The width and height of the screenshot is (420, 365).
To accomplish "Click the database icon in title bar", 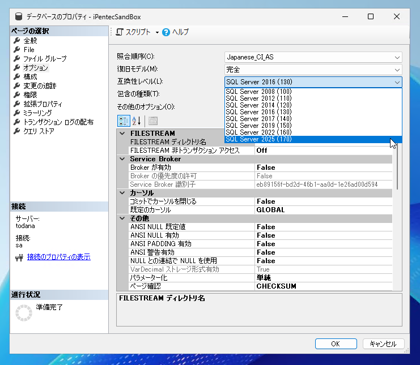I will pyautogui.click(x=19, y=16).
